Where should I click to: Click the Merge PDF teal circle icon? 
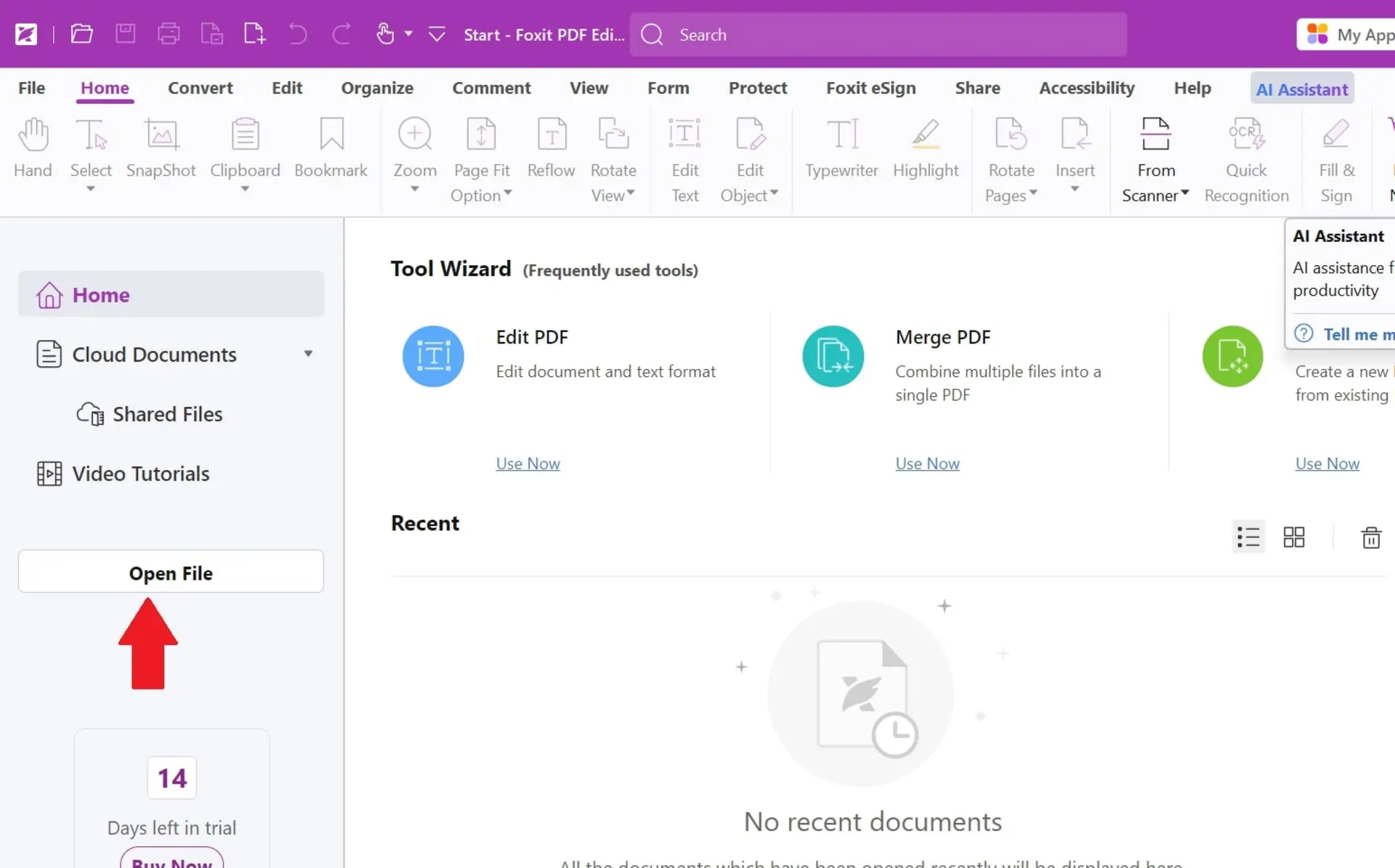[x=833, y=356]
